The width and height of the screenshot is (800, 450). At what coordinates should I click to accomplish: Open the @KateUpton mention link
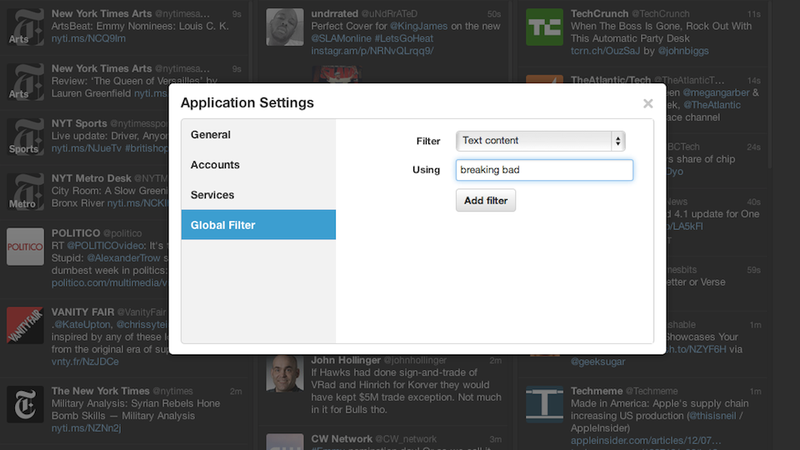pos(82,324)
